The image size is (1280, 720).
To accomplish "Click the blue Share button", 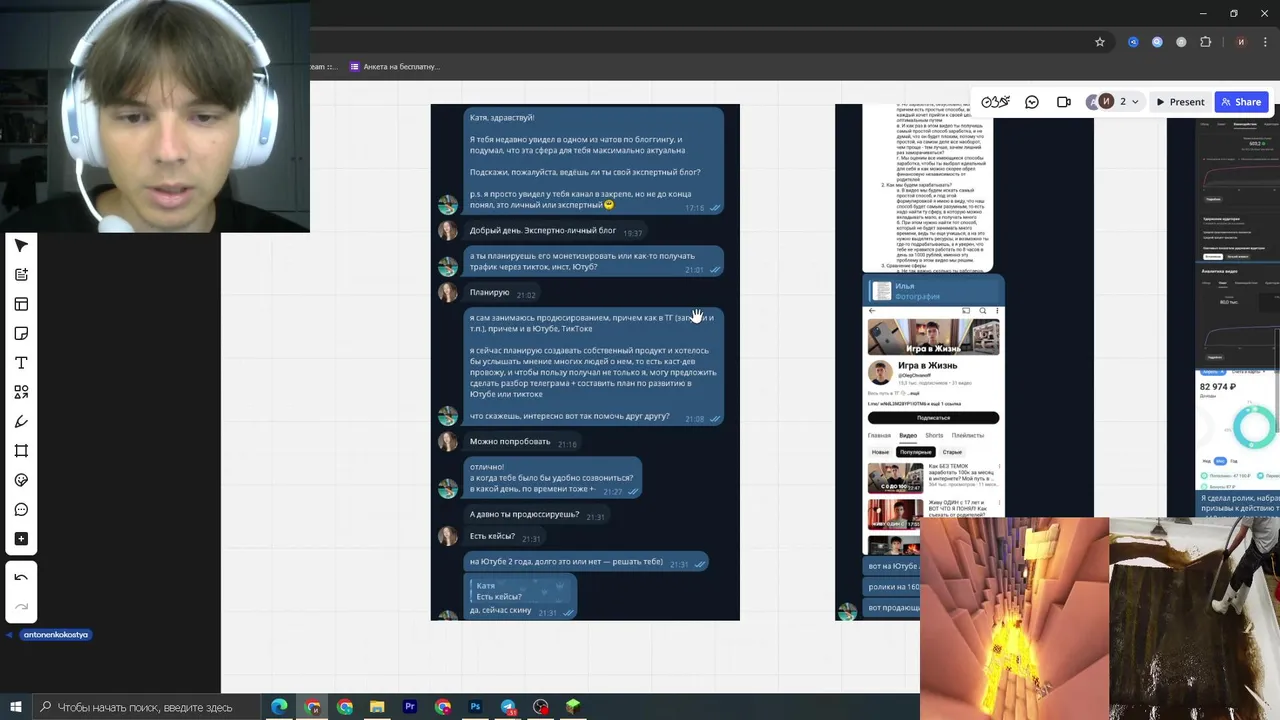I will 1241,102.
